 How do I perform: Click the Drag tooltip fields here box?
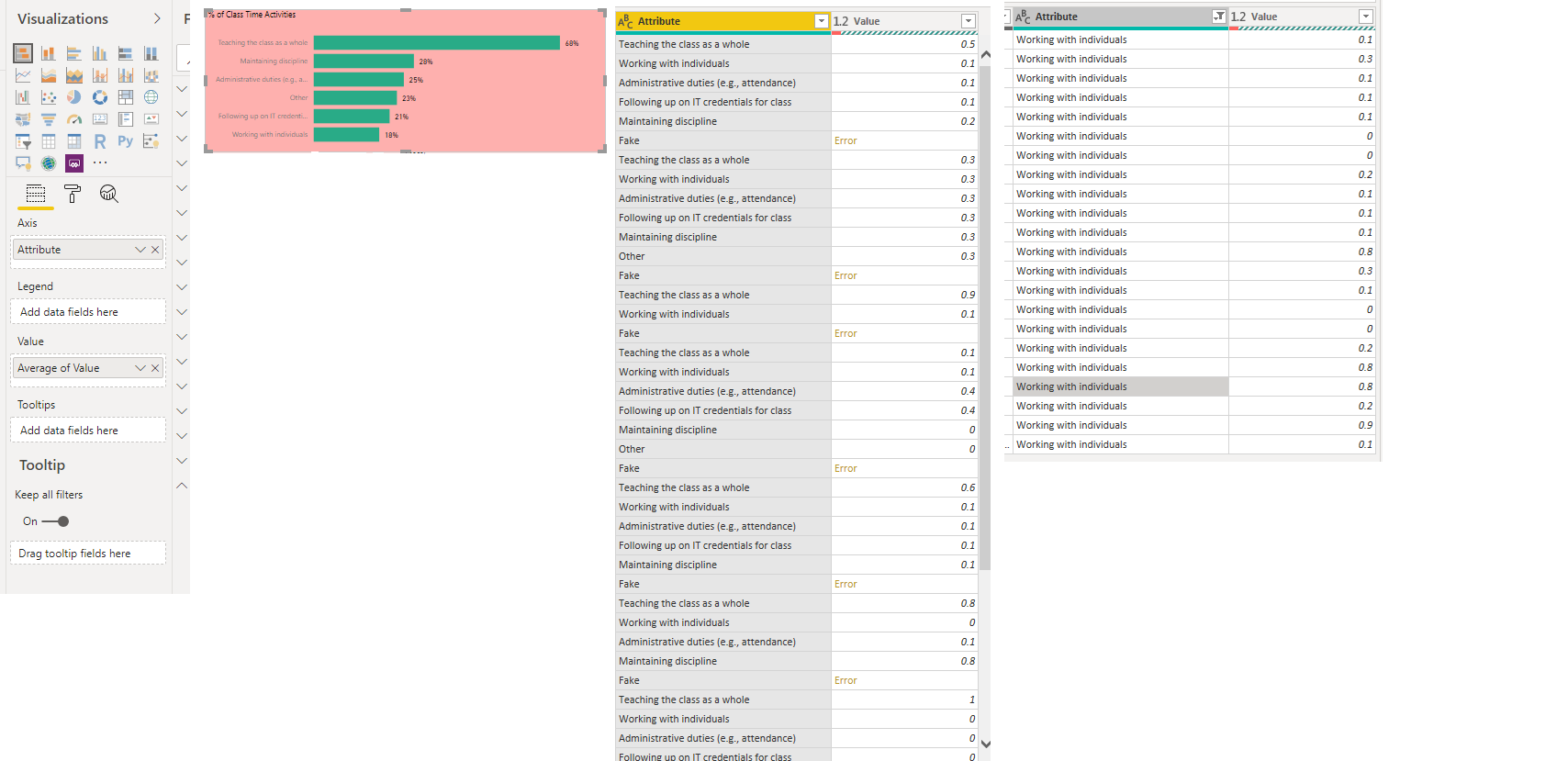pyautogui.click(x=88, y=554)
